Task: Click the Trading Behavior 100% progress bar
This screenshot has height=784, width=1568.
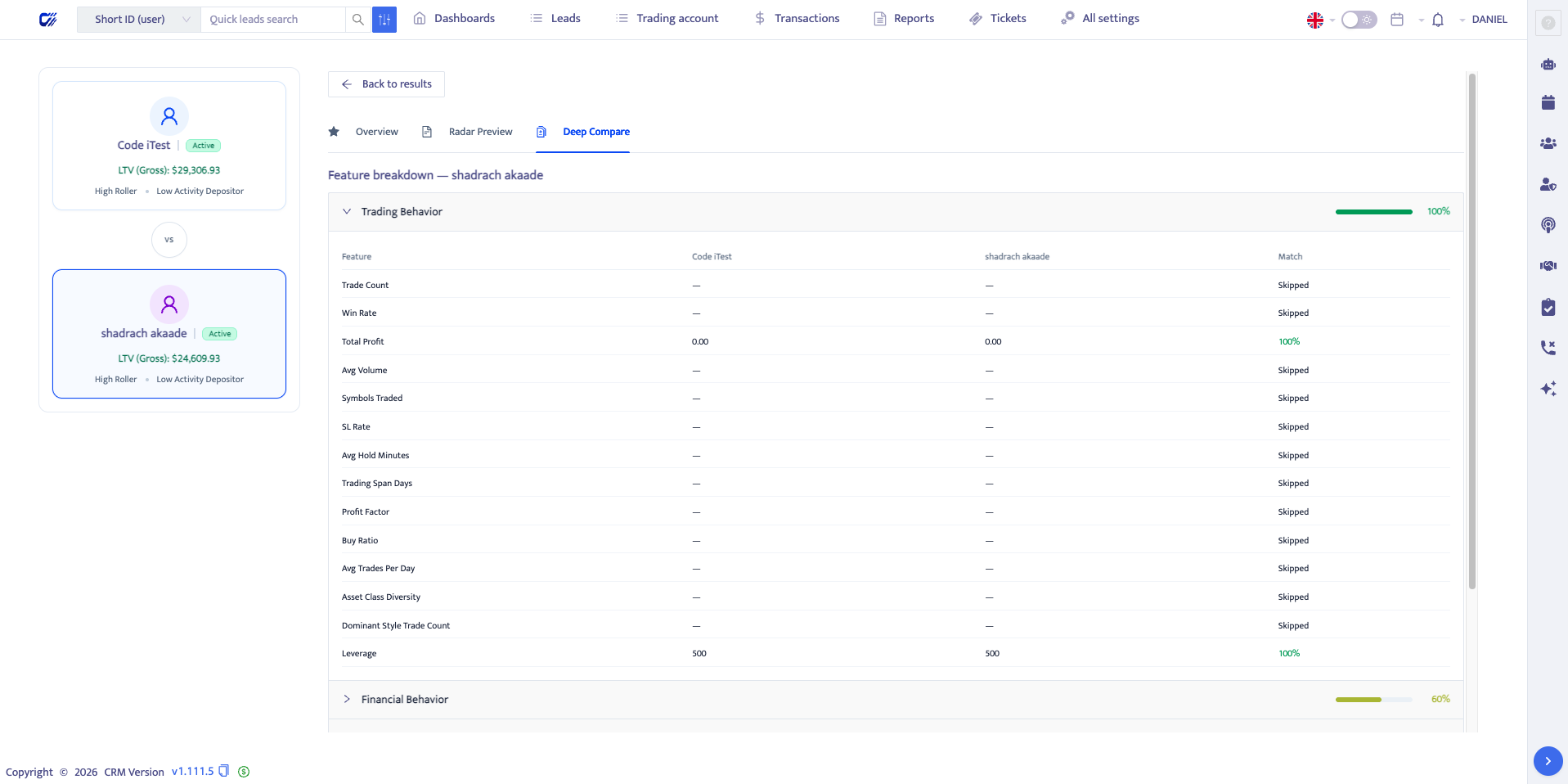Action: [x=1373, y=212]
